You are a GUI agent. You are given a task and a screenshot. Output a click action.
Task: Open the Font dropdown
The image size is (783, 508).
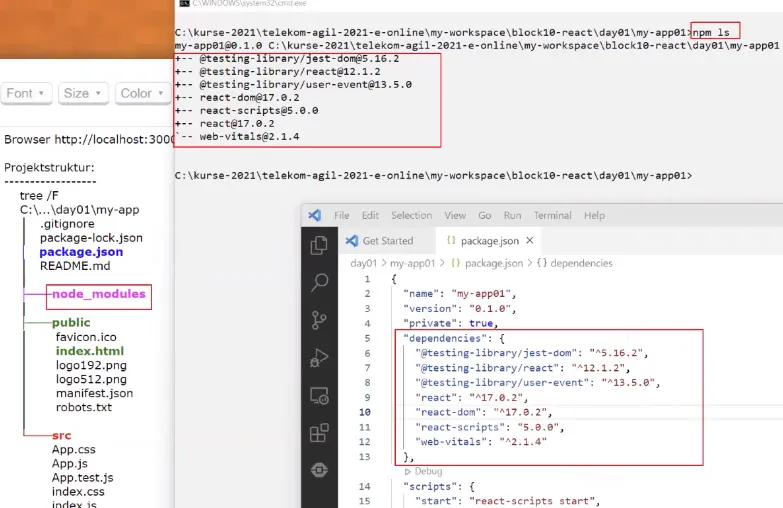tap(26, 93)
